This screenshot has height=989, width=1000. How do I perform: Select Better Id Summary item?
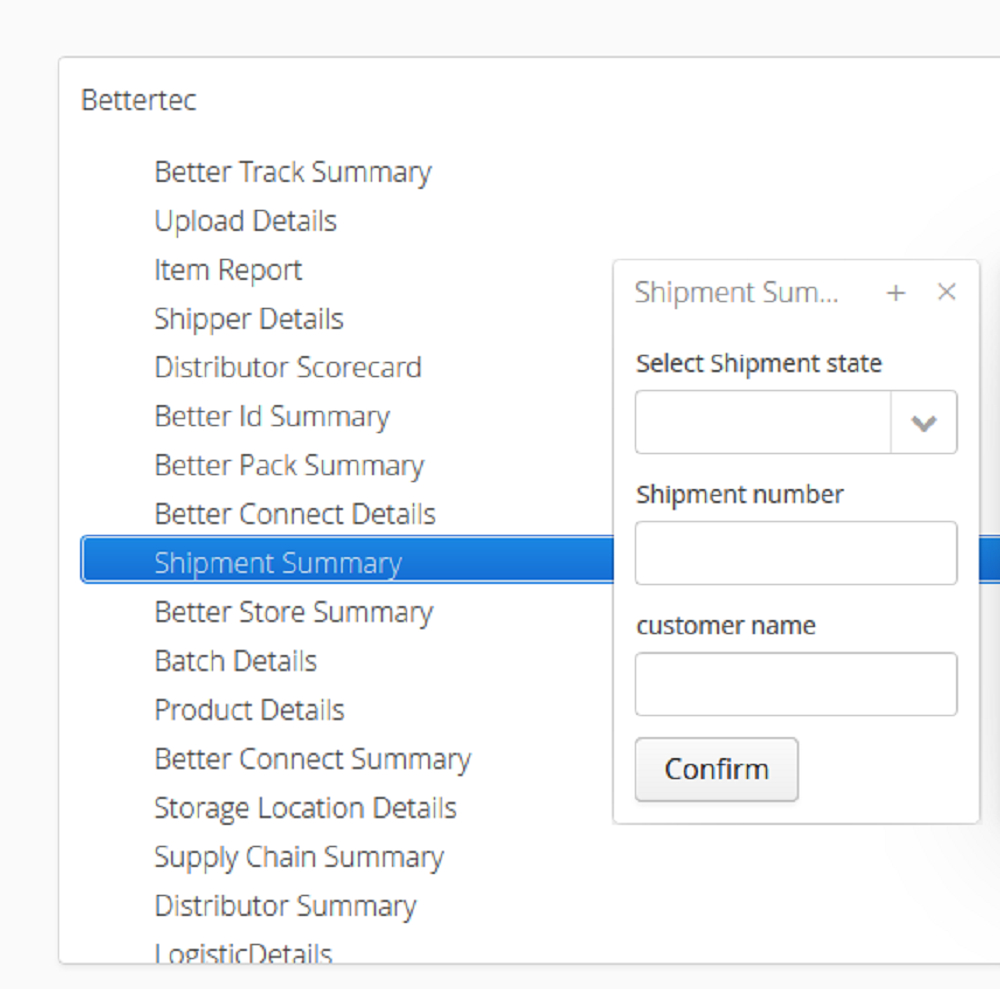click(x=272, y=416)
